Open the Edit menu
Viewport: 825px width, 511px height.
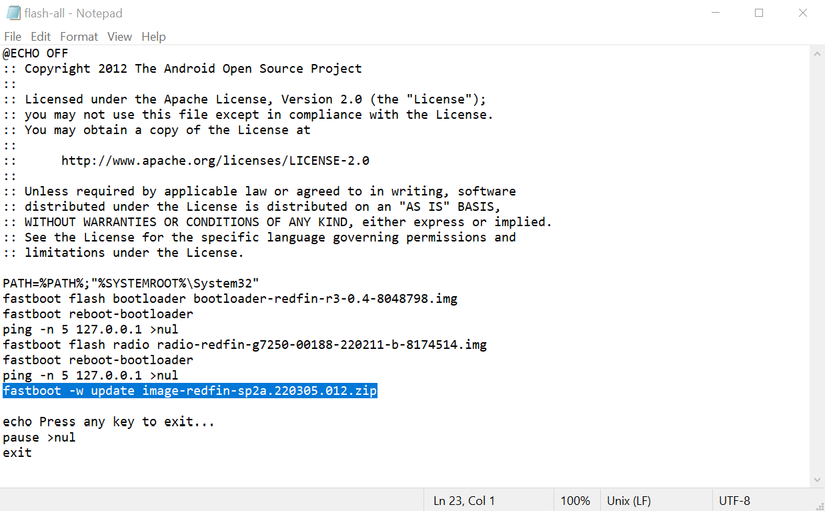pos(40,37)
